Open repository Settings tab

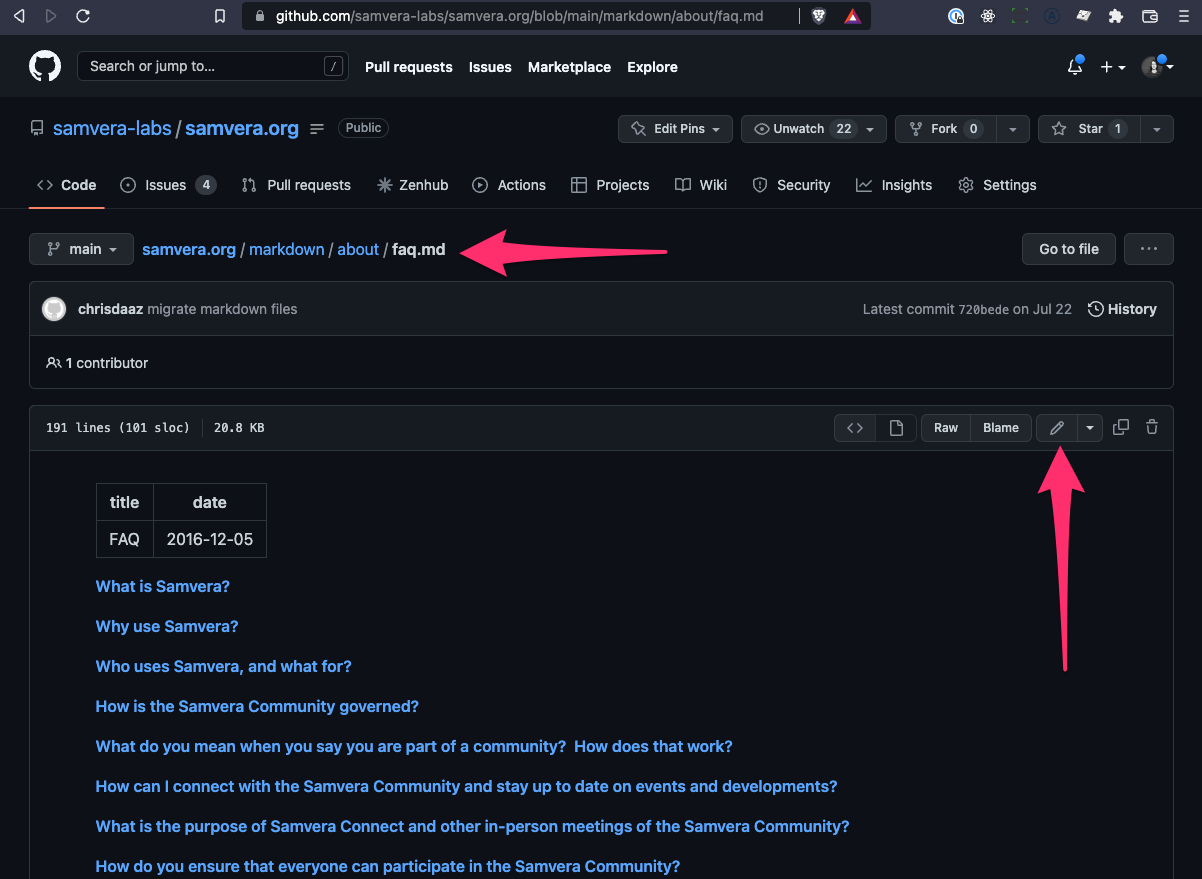click(x=997, y=185)
